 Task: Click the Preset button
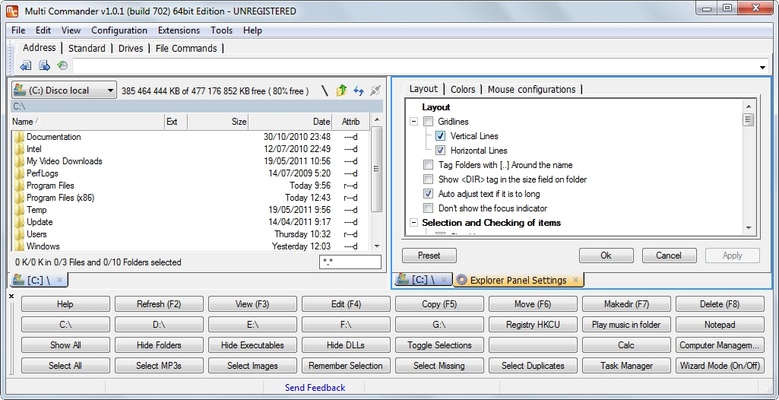[x=429, y=255]
